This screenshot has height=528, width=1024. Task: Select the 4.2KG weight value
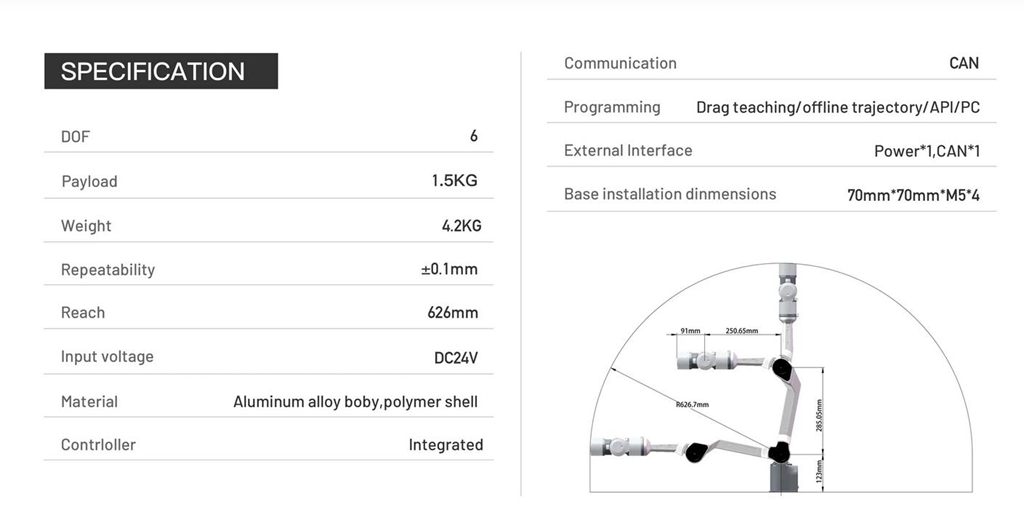pos(461,226)
